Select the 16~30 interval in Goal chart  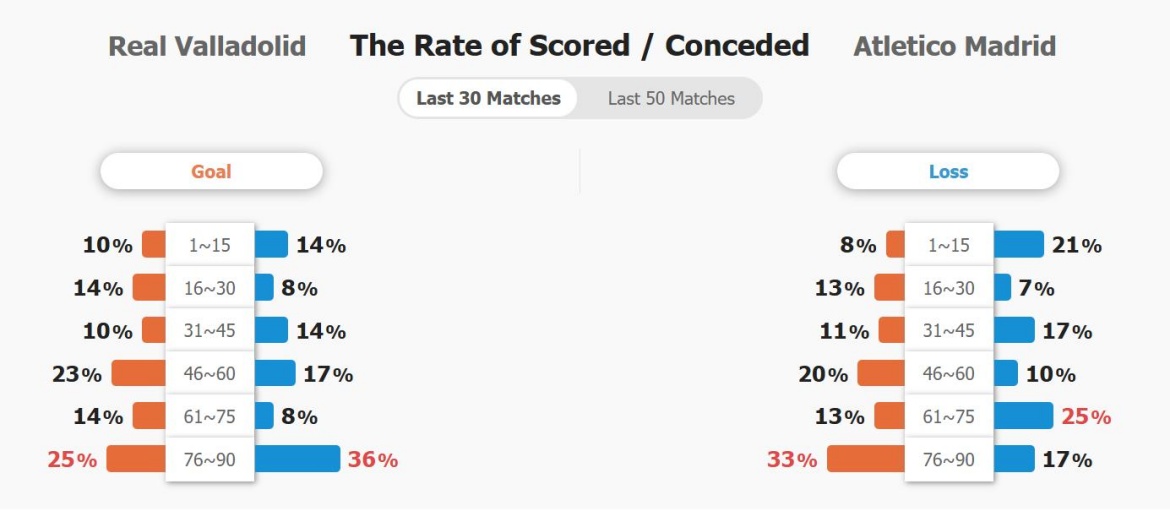[x=210, y=288]
